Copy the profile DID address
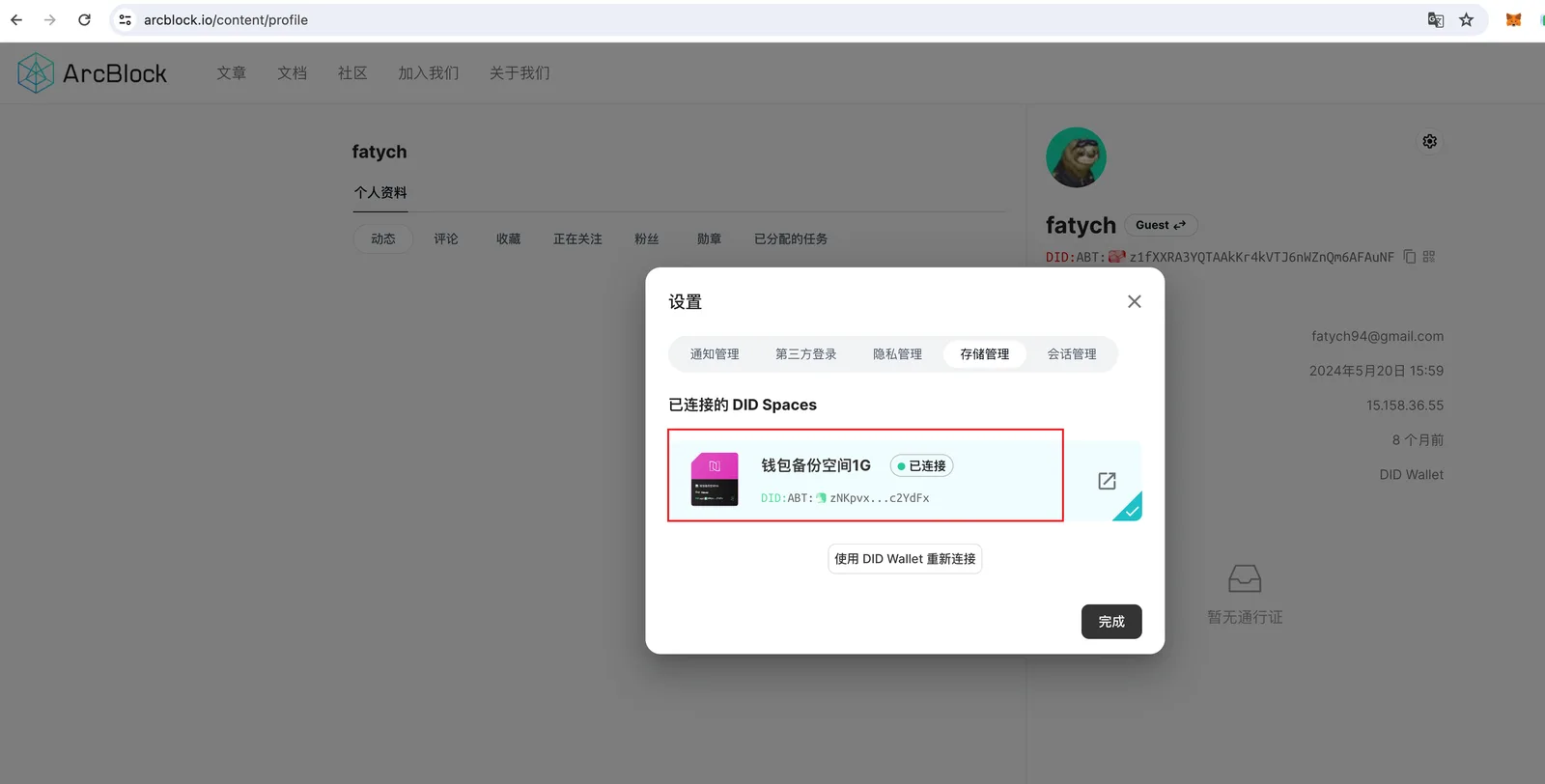This screenshot has height=784, width=1545. click(1410, 257)
